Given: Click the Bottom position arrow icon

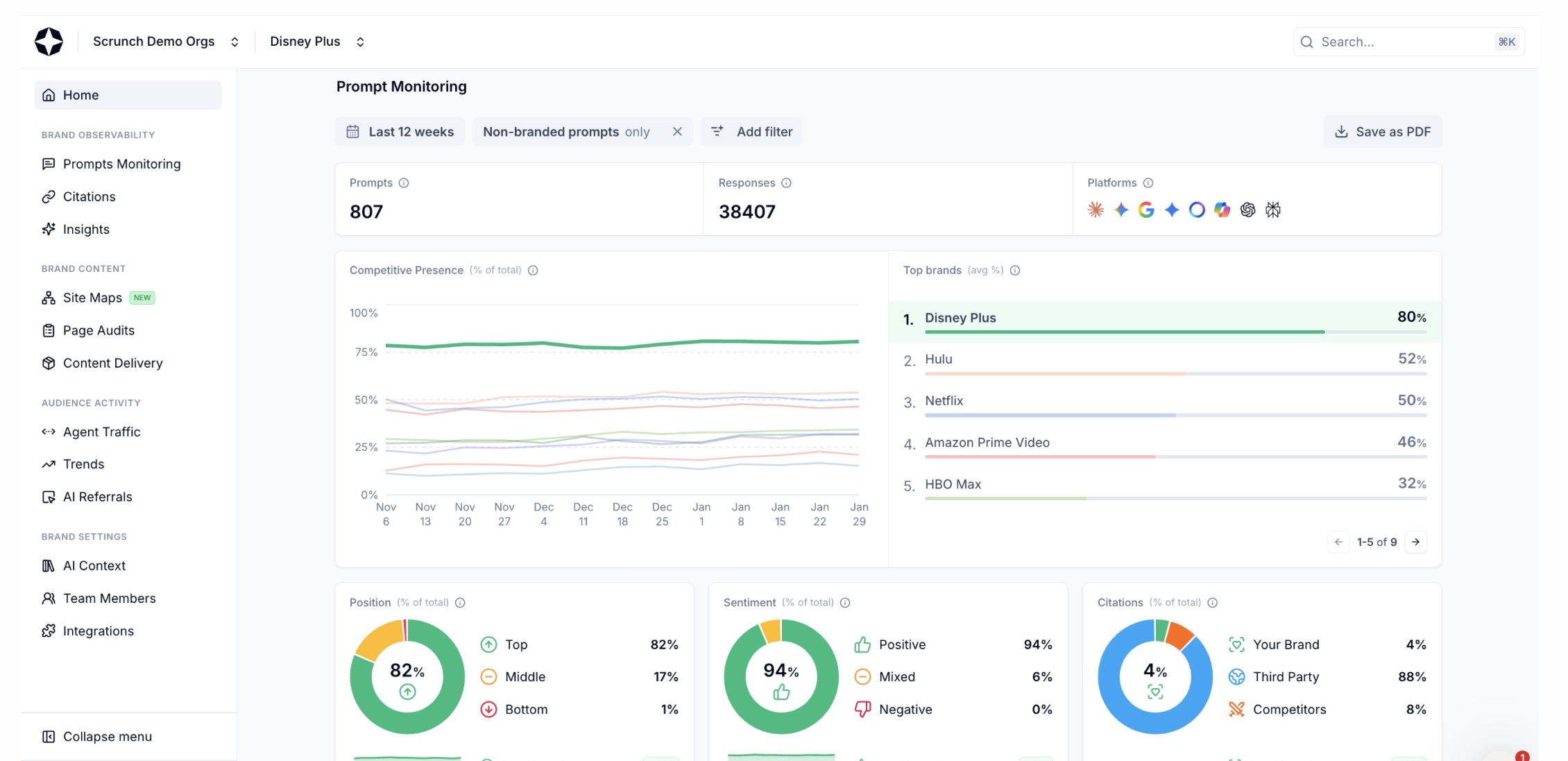Looking at the screenshot, I should (488, 710).
